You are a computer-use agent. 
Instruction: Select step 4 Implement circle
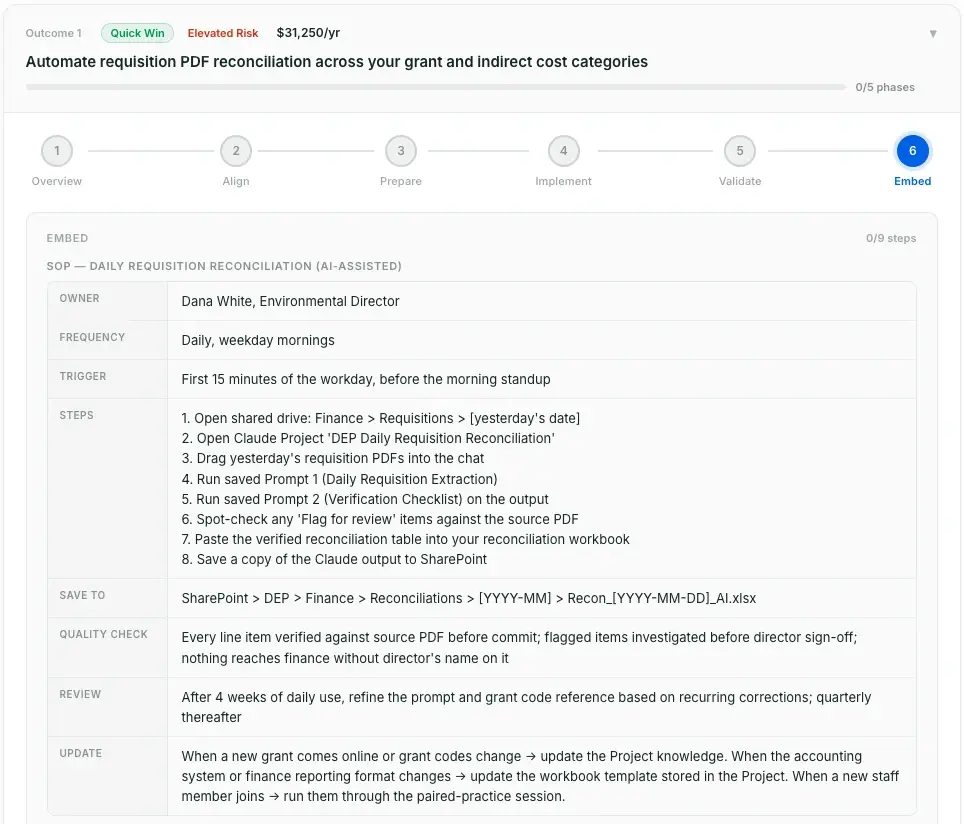563,150
